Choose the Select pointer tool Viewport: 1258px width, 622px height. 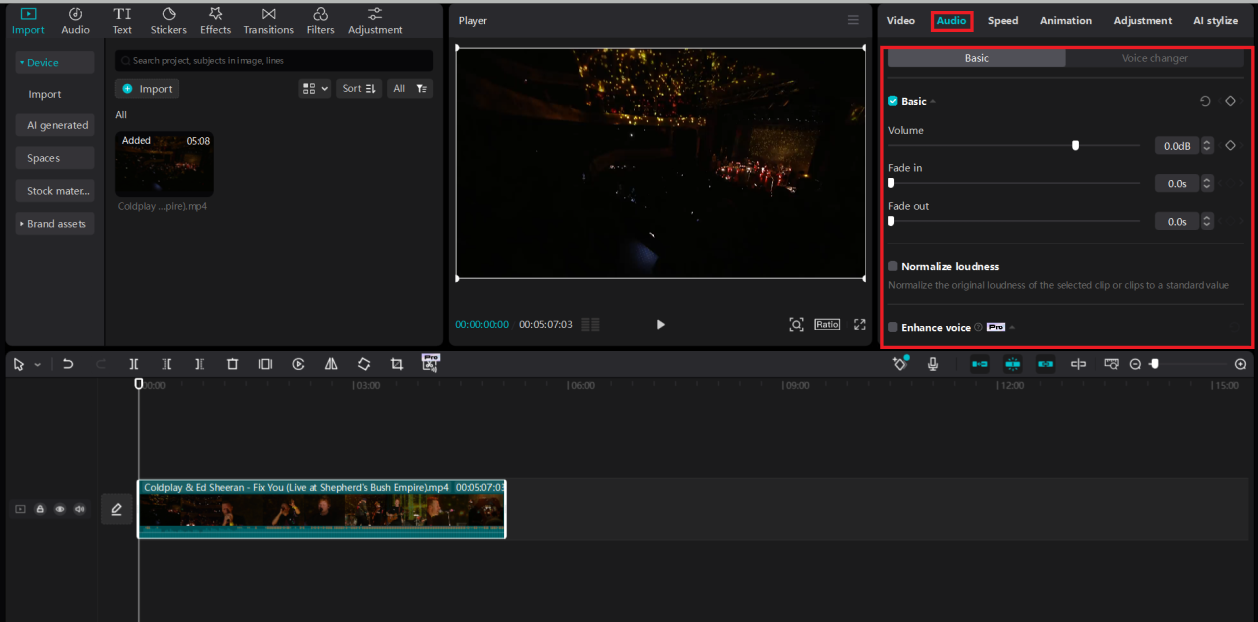tap(19, 365)
